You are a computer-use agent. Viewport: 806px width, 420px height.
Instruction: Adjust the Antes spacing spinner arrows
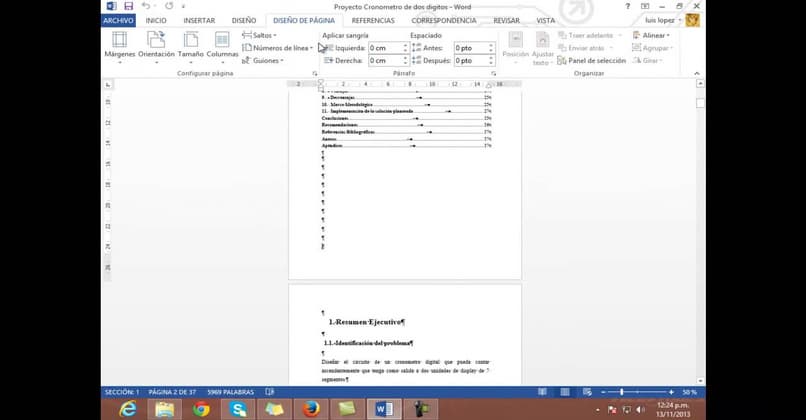coord(491,48)
